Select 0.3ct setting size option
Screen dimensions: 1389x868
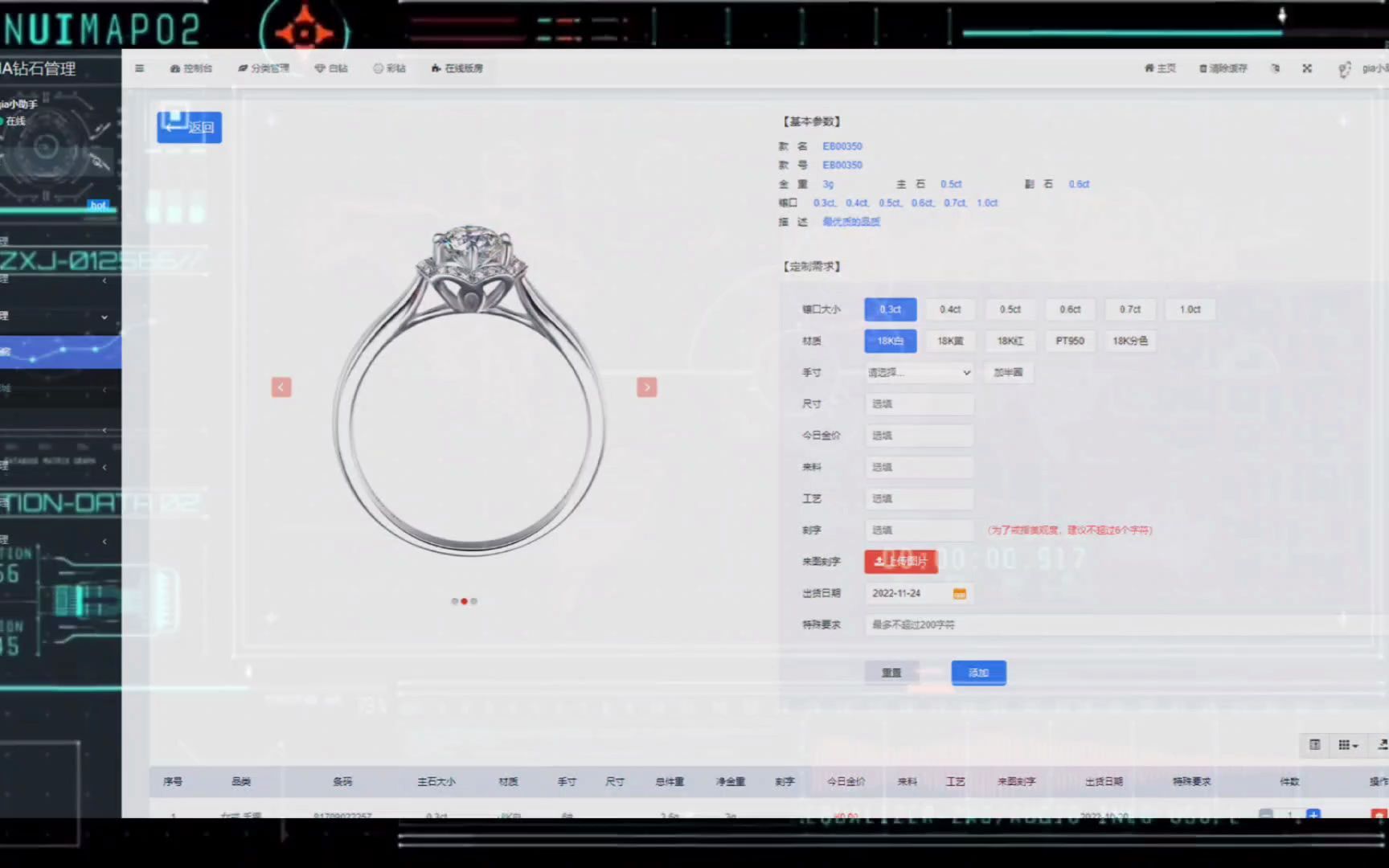point(890,309)
